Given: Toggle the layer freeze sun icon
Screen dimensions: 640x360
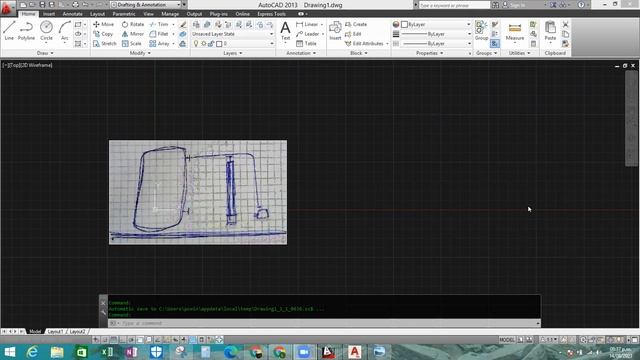Looking at the screenshot, I should point(204,44).
